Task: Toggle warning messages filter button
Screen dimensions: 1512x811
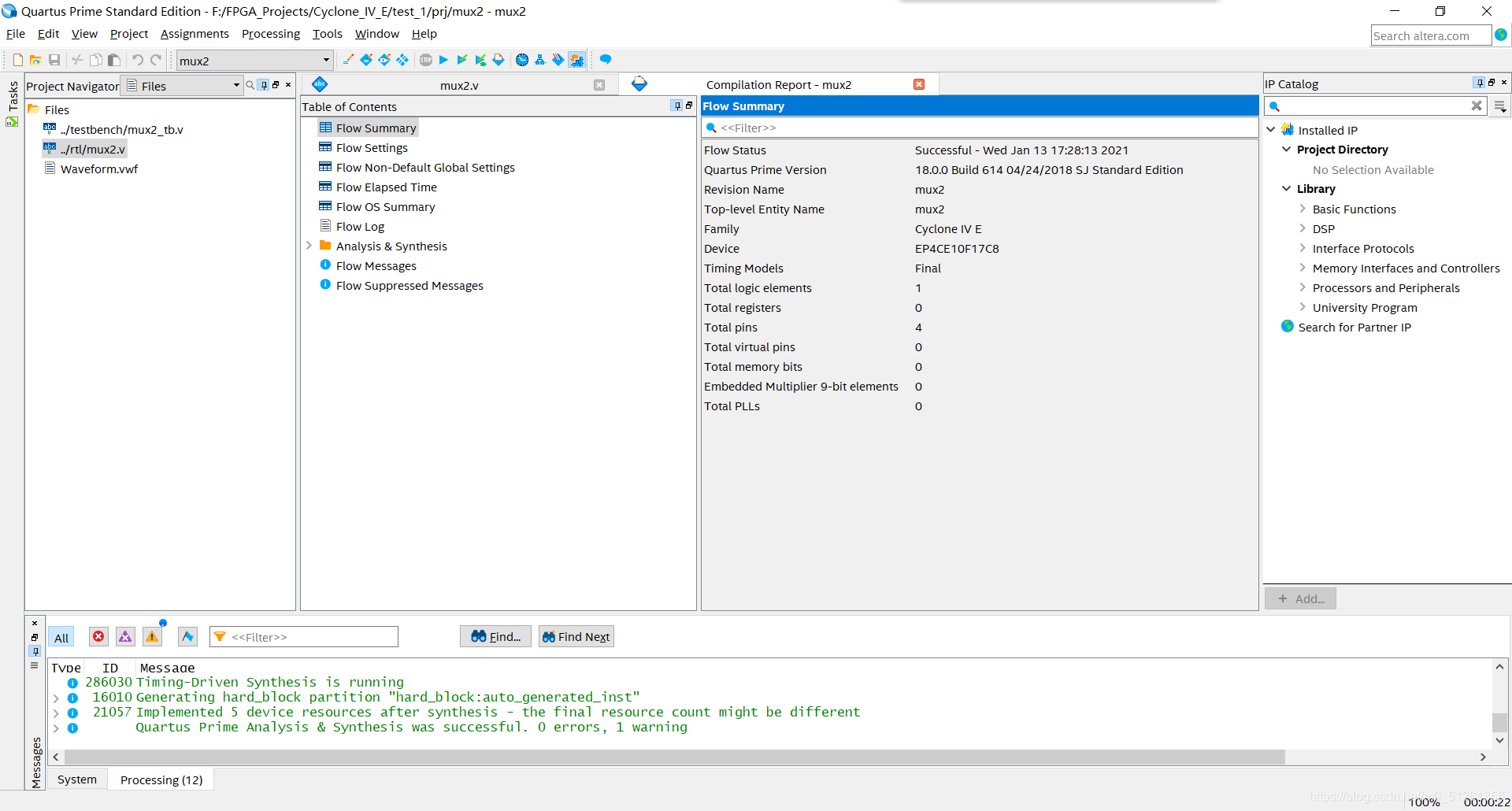Action: pos(152,636)
